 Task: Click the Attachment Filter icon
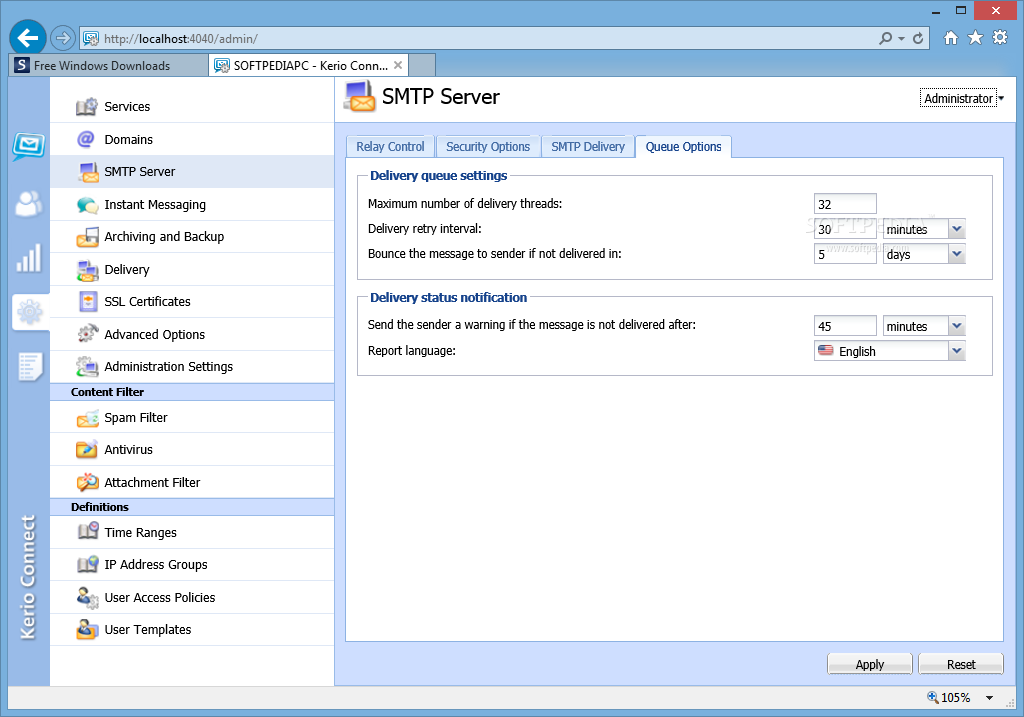(x=88, y=483)
